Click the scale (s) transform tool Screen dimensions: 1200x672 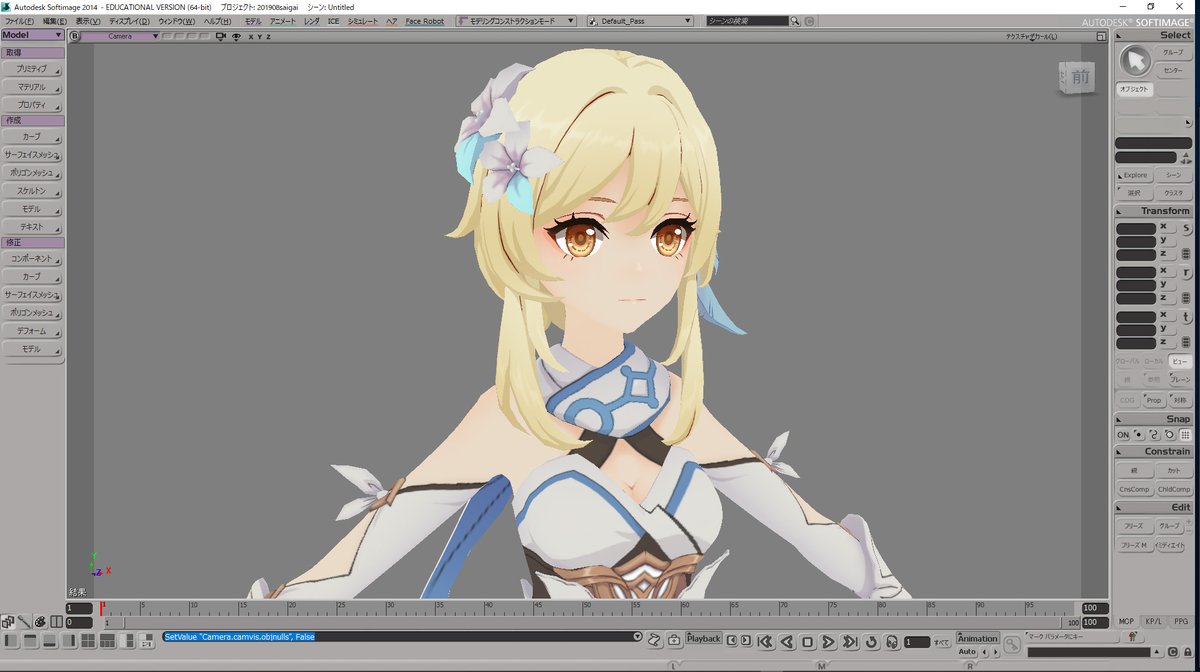pyautogui.click(x=1187, y=228)
